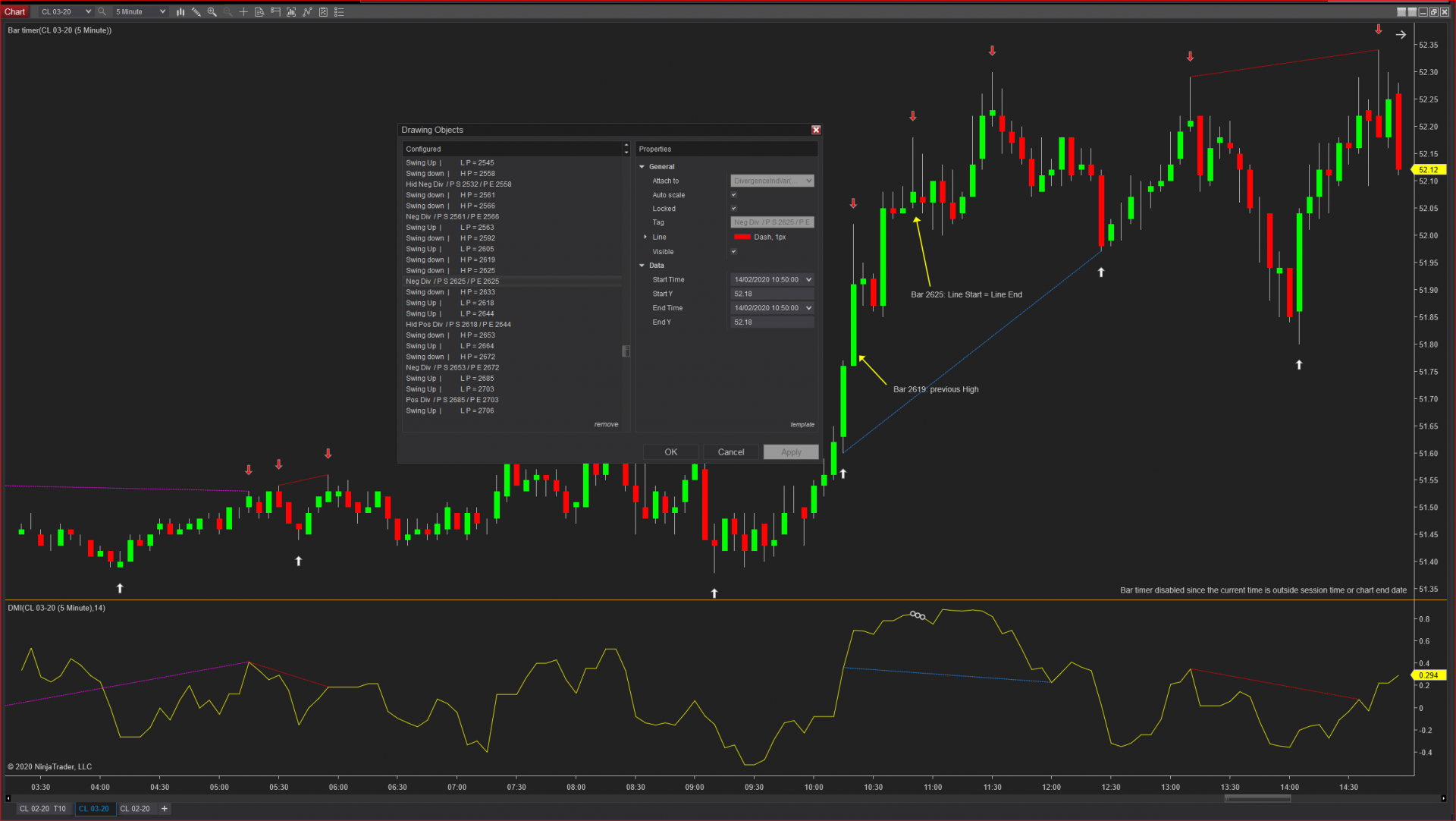
Task: Click the zoom in magnifier icon
Action: (x=212, y=12)
